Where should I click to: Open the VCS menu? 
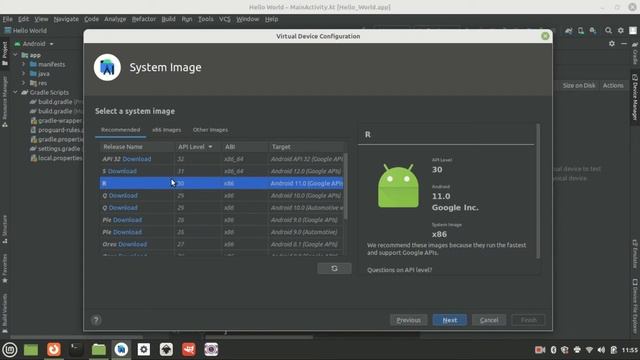pos(224,19)
